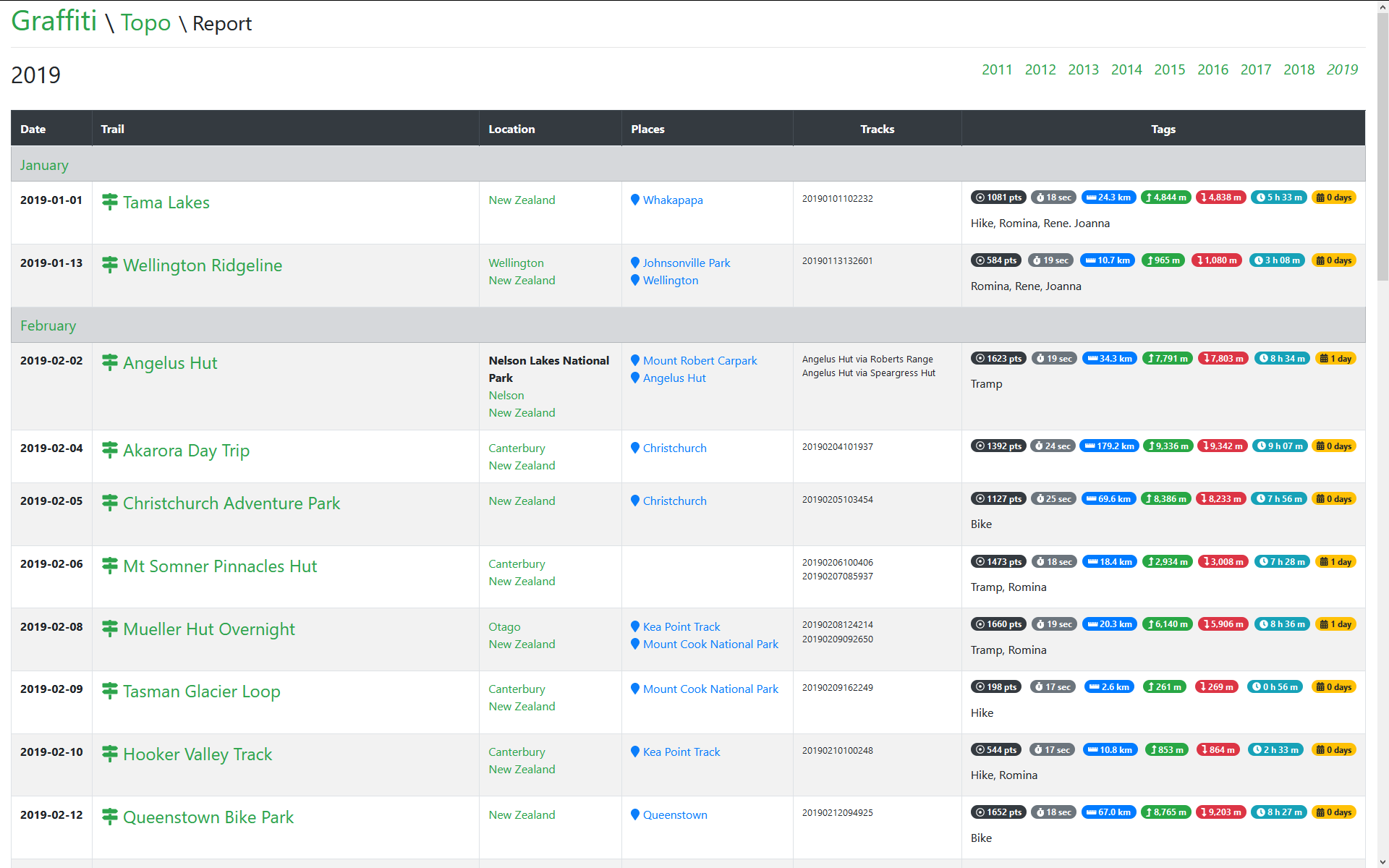This screenshot has height=868, width=1389.
Task: Click the 179.2 km distance badge
Action: coord(1108,446)
